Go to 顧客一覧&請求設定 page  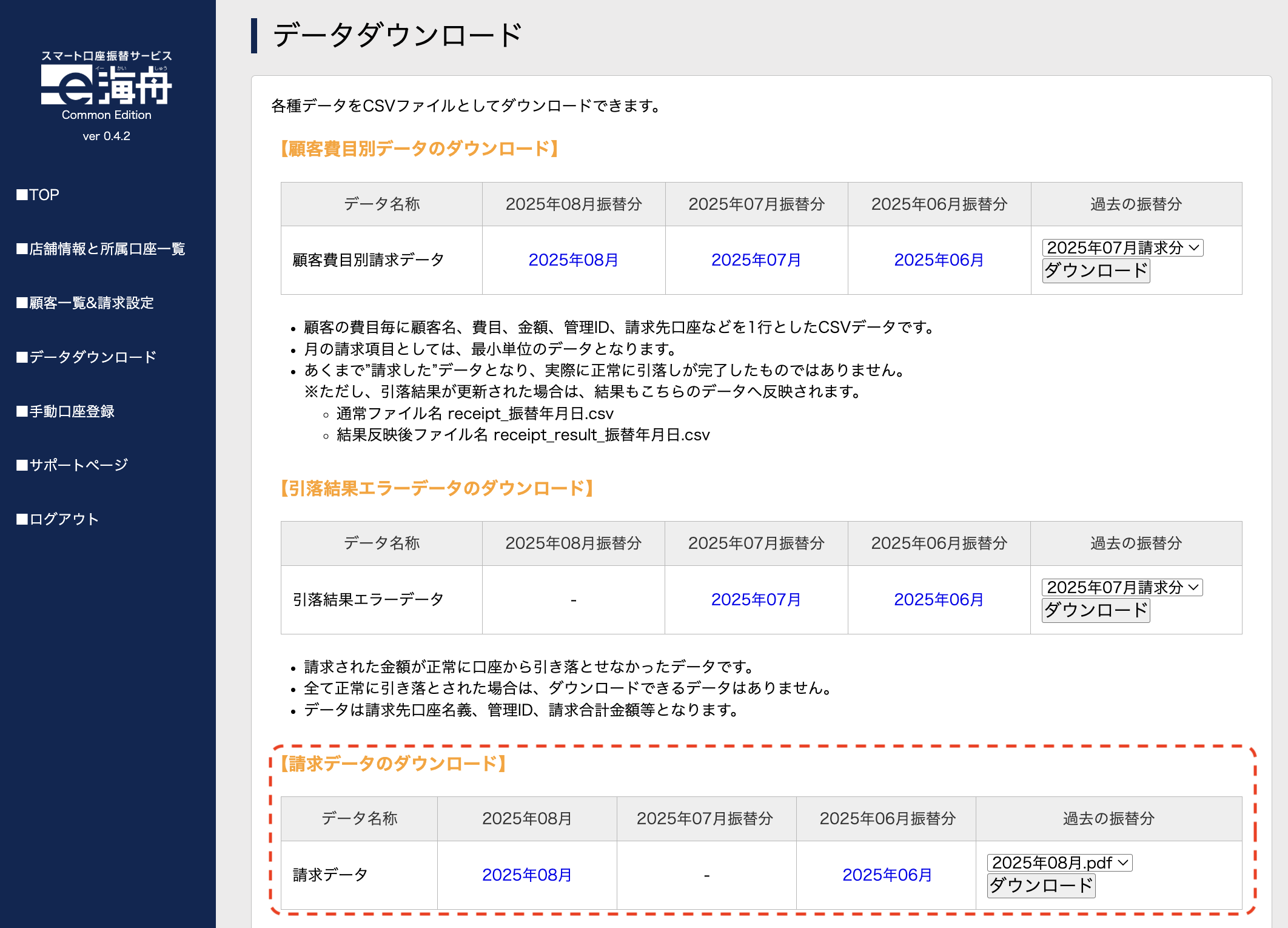(85, 303)
